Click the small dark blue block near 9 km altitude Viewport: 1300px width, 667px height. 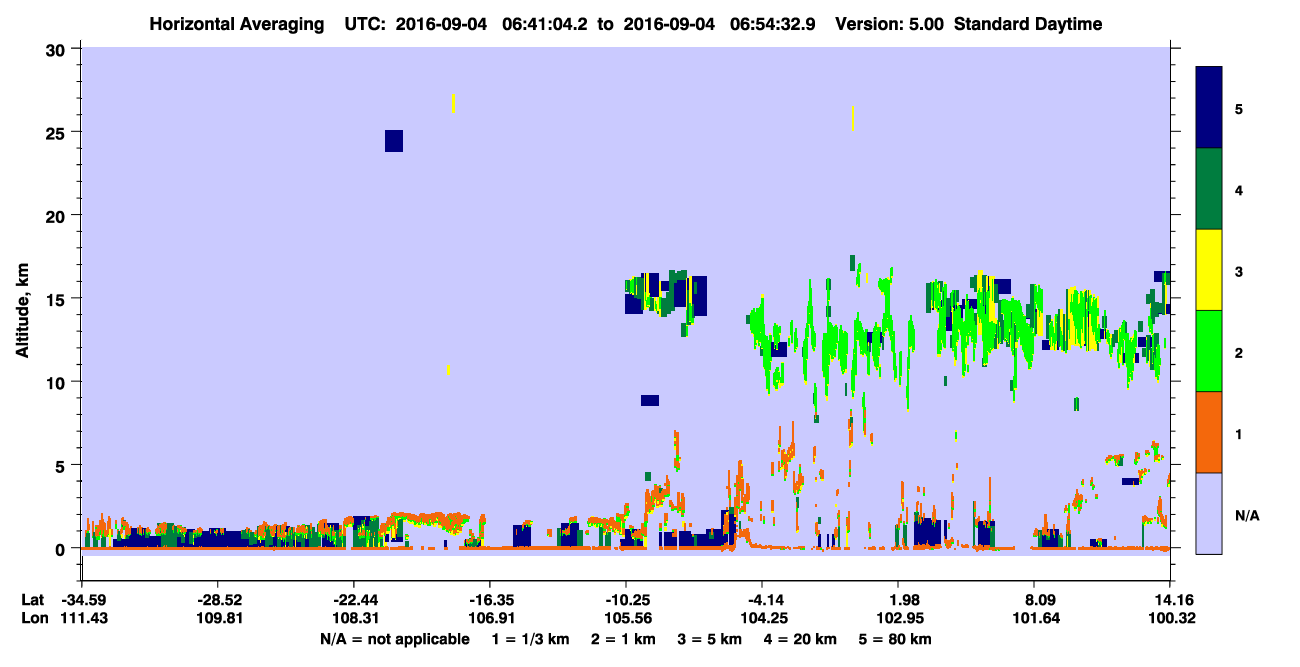click(x=650, y=400)
